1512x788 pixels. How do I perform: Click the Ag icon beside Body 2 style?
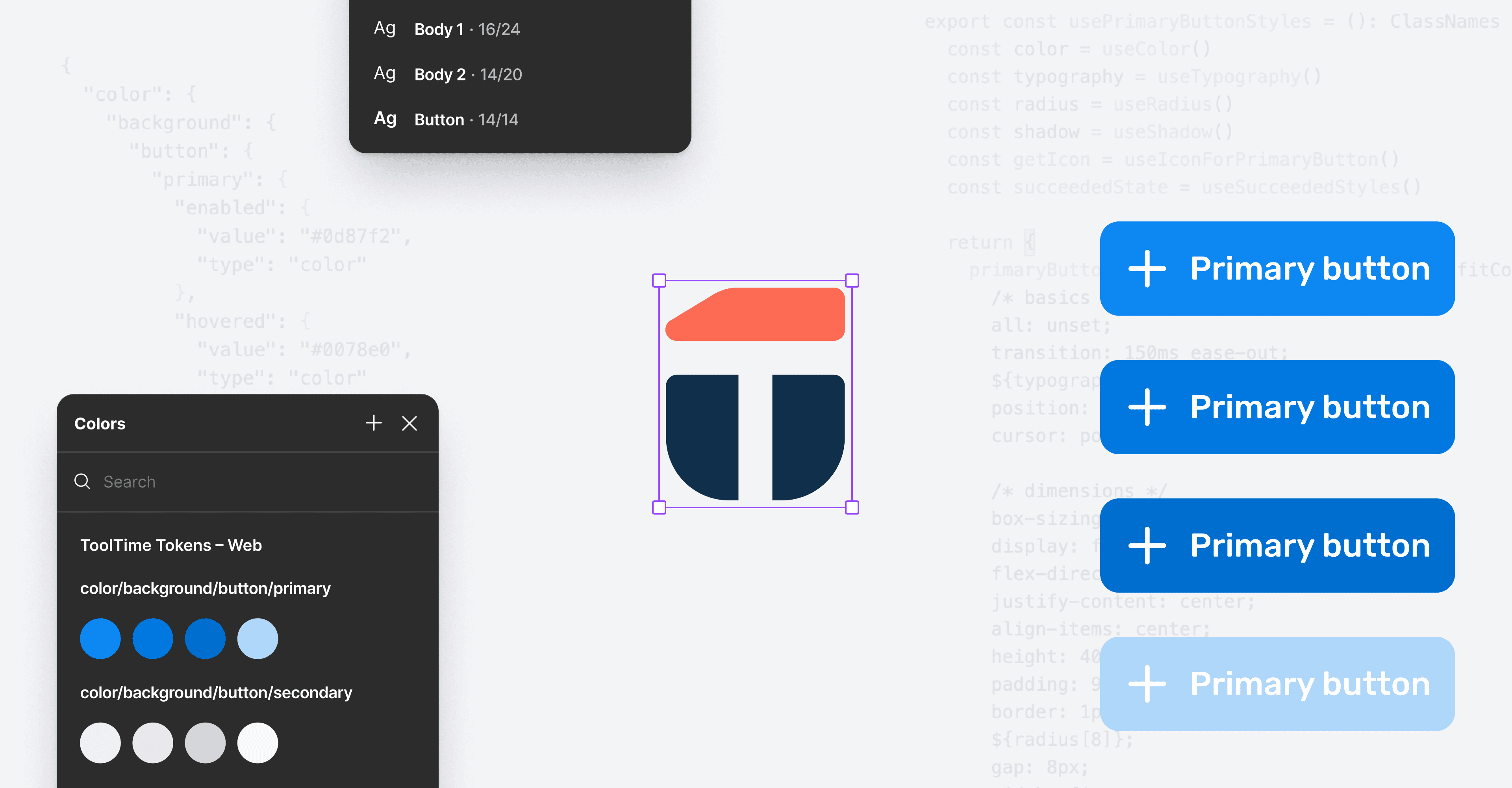[x=385, y=73]
